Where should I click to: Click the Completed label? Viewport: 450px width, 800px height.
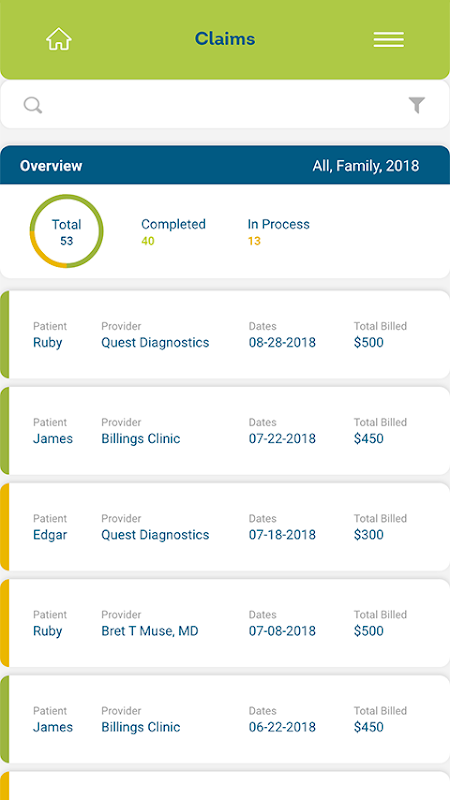pos(173,224)
